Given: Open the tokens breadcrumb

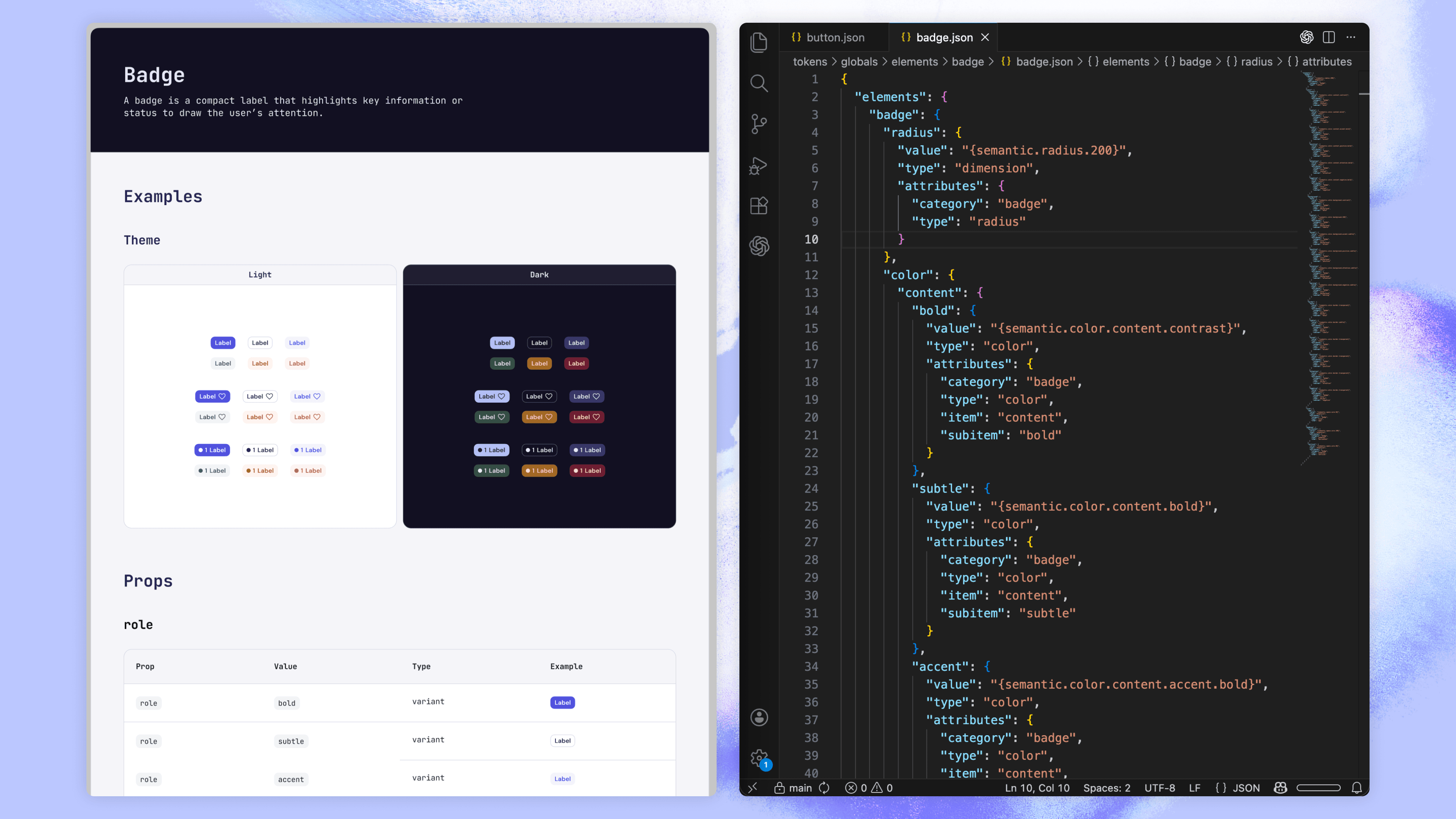Looking at the screenshot, I should [810, 61].
